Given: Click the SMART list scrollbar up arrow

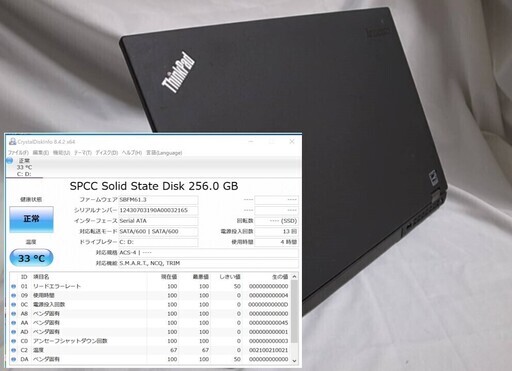Looking at the screenshot, I should [294, 277].
